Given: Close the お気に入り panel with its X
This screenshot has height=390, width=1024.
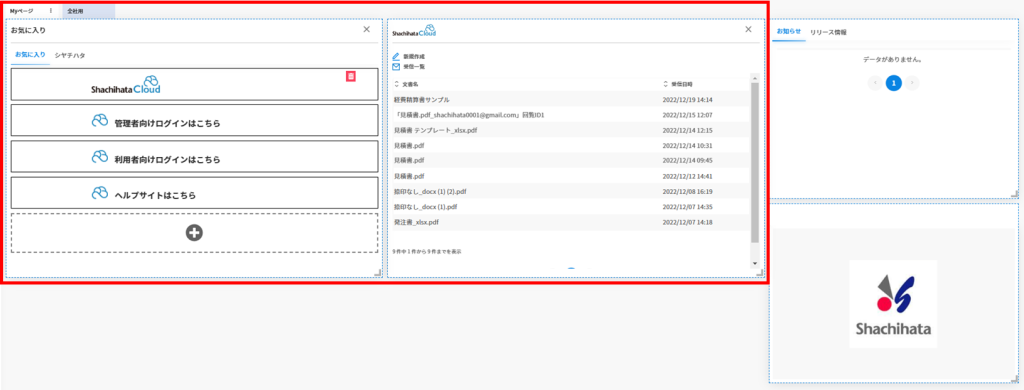Looking at the screenshot, I should click(x=366, y=29).
